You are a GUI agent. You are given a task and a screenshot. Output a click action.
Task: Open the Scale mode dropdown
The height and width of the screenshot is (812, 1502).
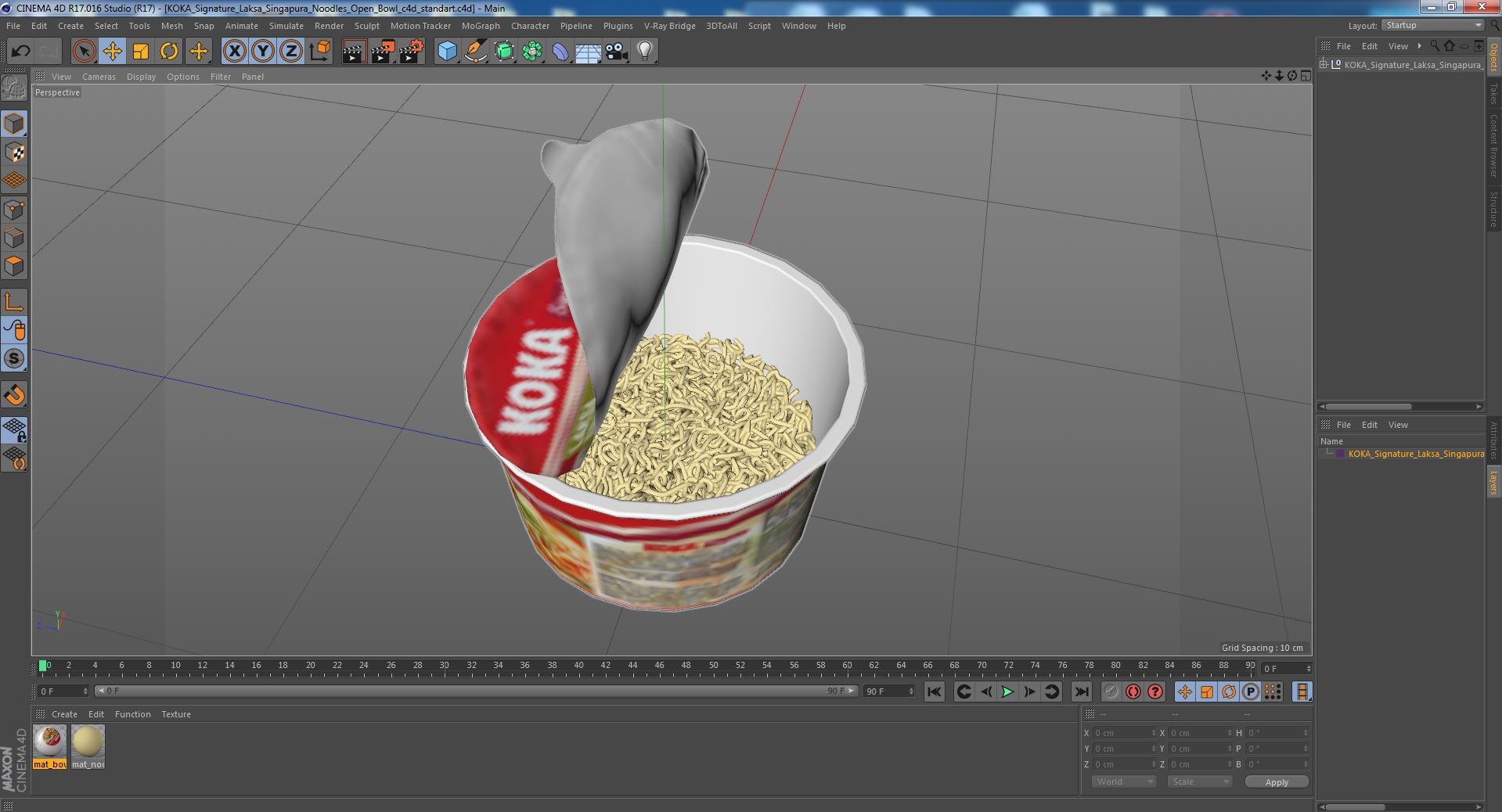coord(1199,781)
